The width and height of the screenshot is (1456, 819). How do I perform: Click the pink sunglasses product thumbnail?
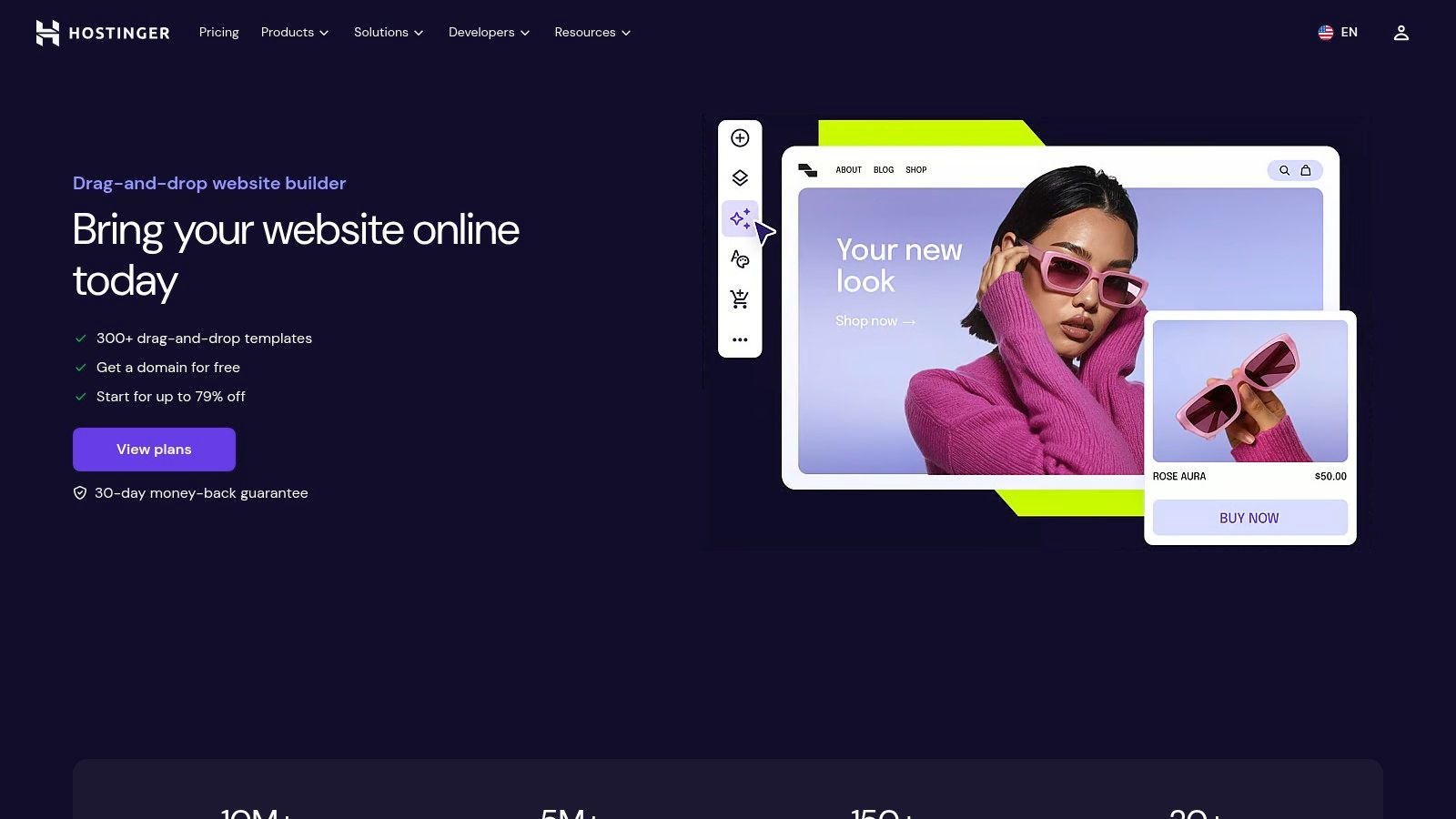tap(1250, 391)
